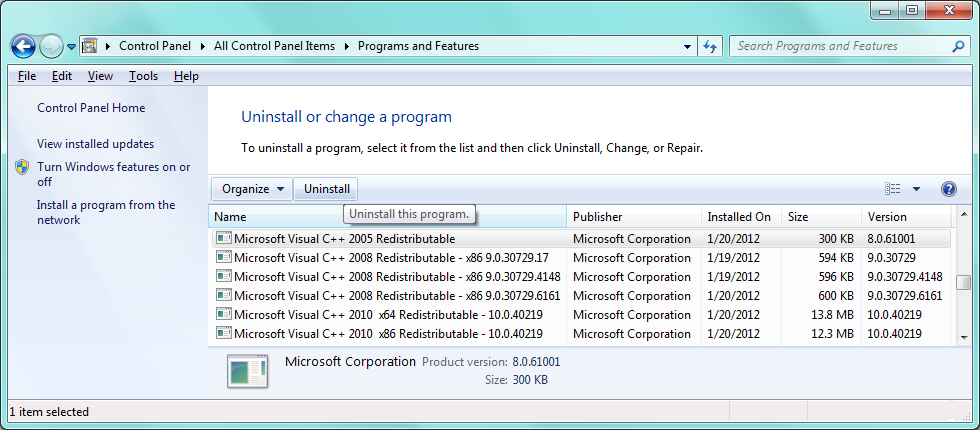
Task: Click the scrollbar down arrow
Action: tap(963, 337)
